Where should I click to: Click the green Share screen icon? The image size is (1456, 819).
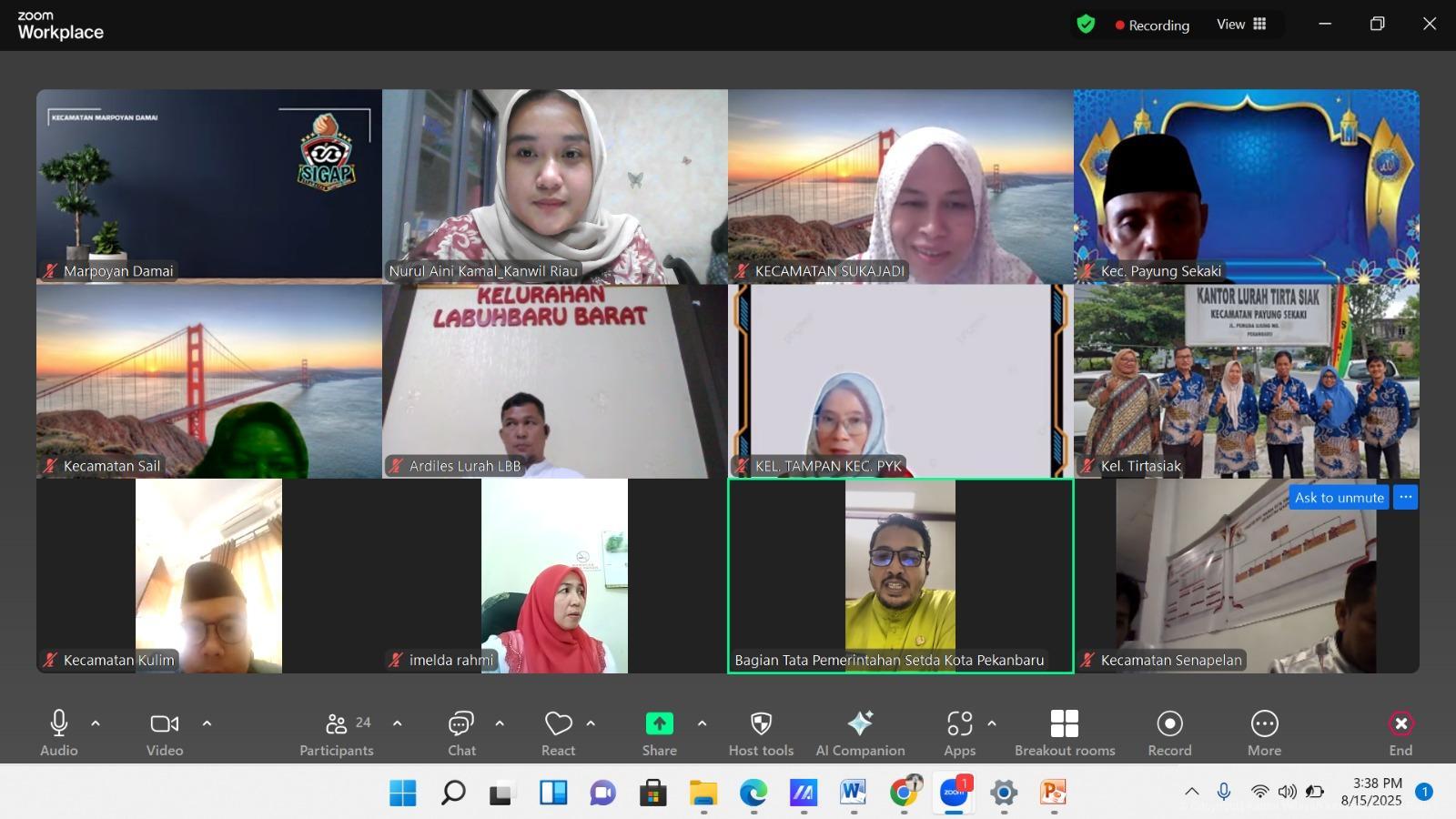[659, 724]
